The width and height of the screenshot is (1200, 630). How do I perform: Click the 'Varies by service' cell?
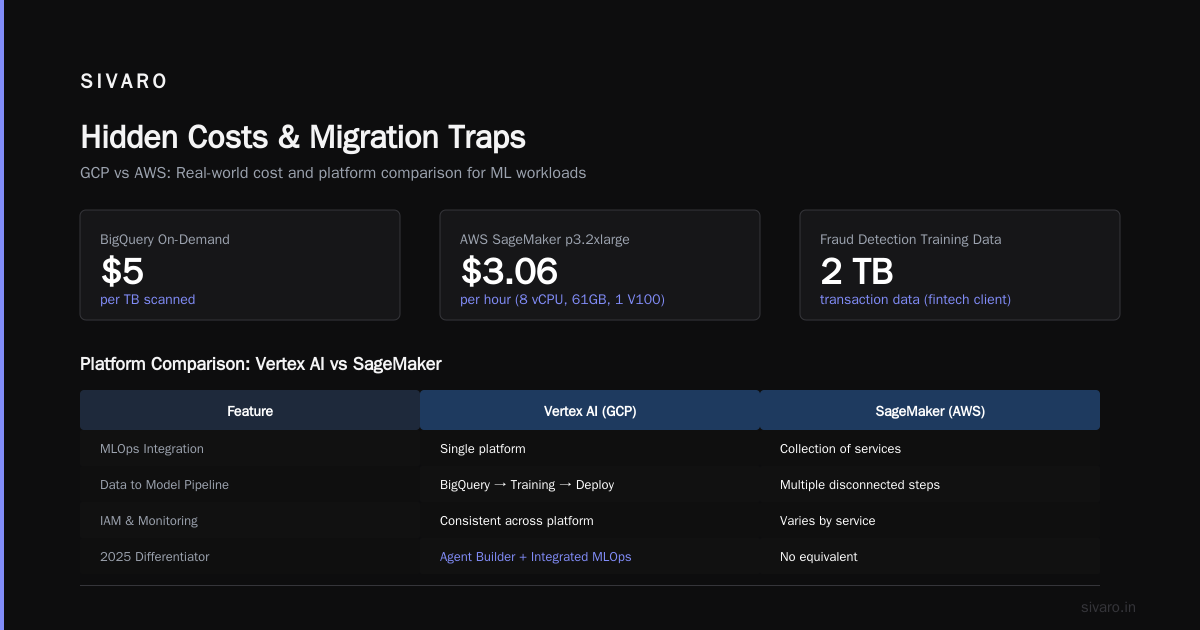coord(828,521)
